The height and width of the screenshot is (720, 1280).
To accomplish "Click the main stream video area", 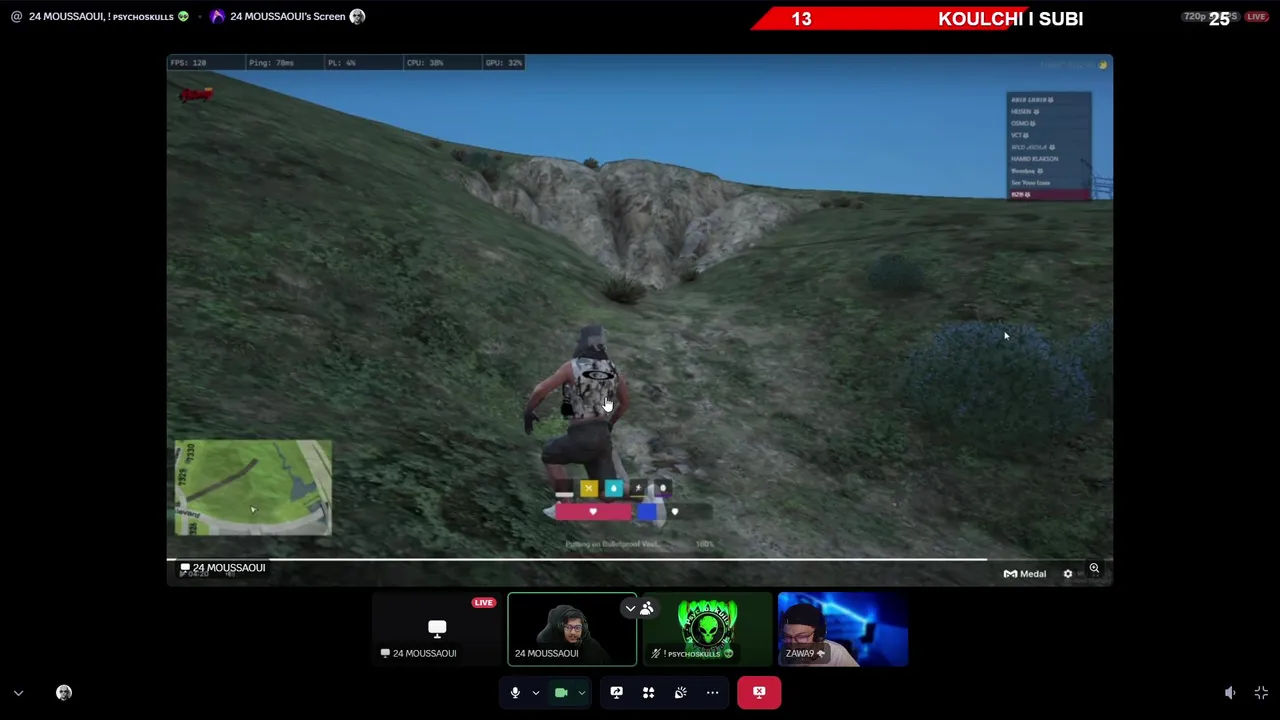I will [640, 320].
